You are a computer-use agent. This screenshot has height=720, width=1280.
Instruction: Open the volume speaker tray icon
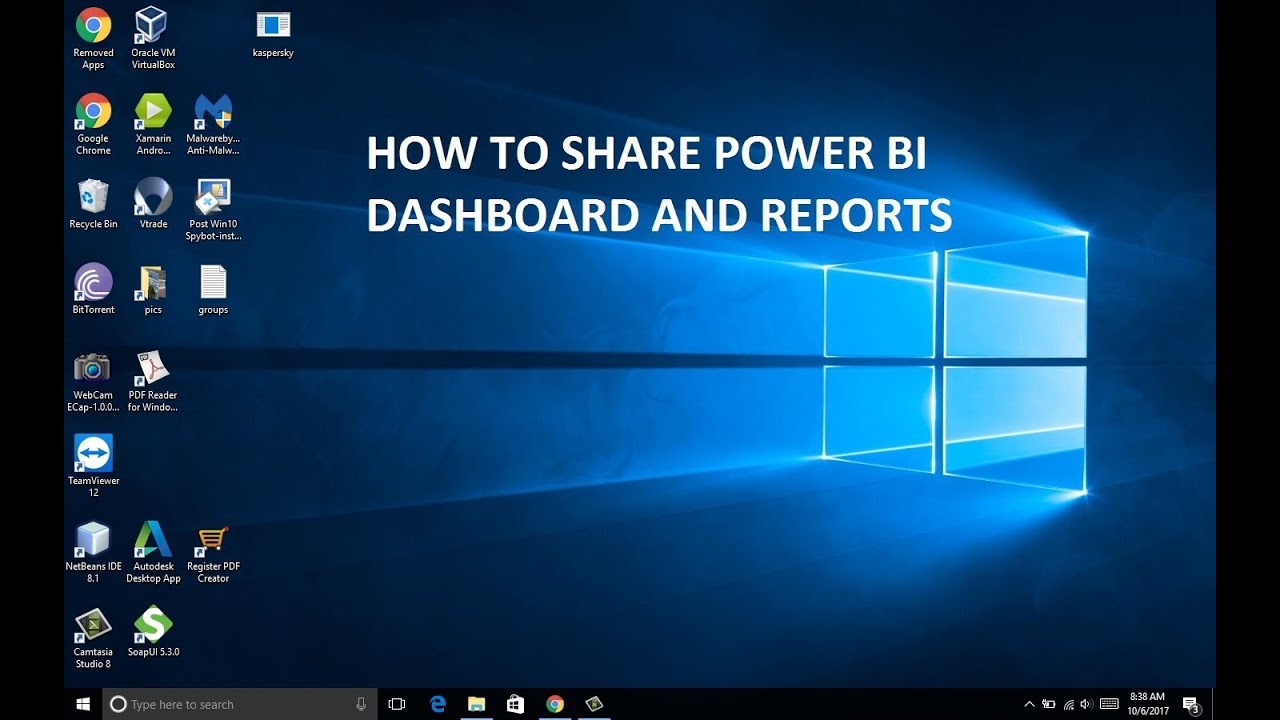pos(1087,704)
